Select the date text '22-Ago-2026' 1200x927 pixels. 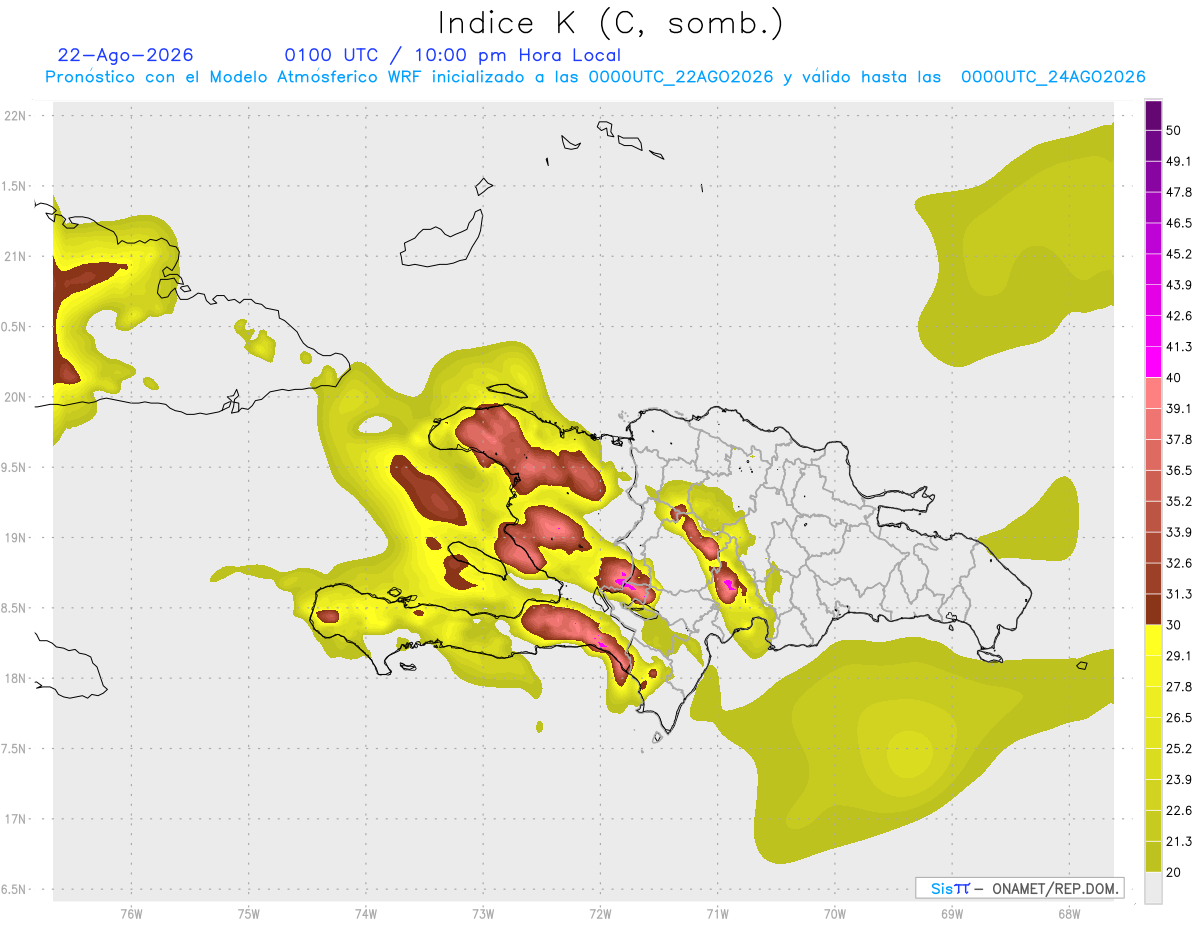[126, 55]
